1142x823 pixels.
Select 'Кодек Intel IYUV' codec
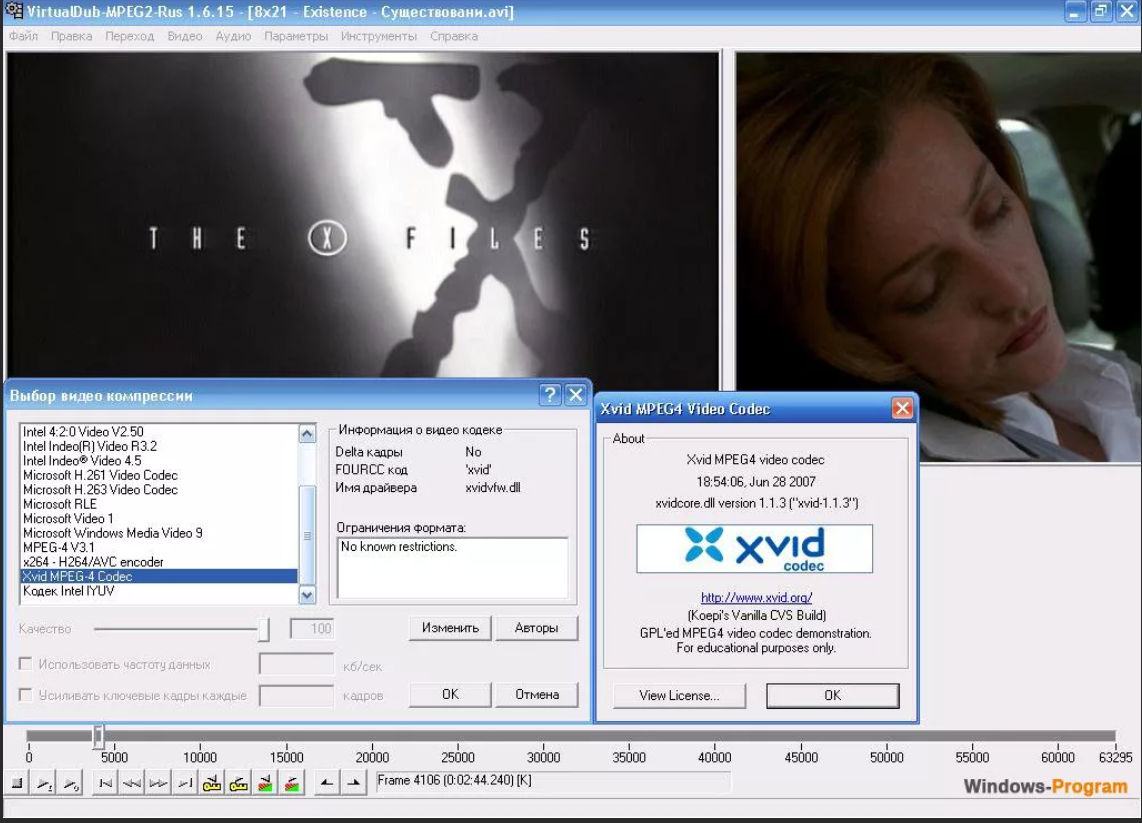(159, 591)
